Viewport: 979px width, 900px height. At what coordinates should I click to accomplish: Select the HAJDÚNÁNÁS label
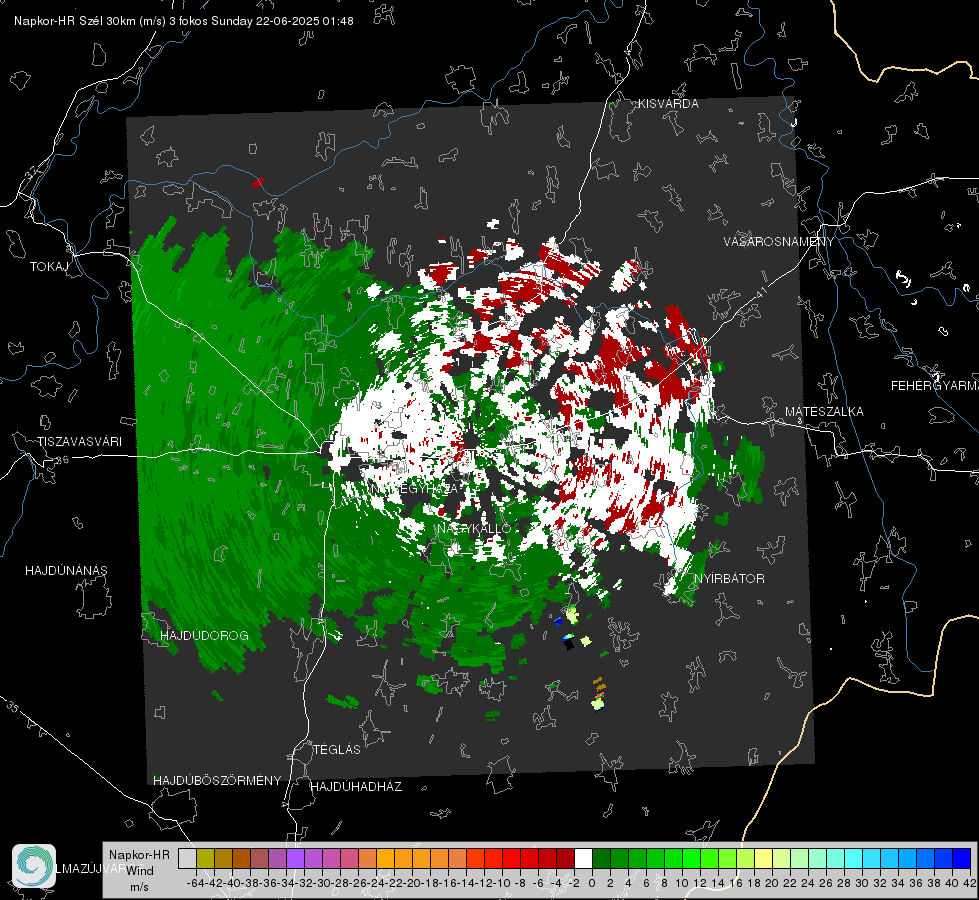(66, 570)
